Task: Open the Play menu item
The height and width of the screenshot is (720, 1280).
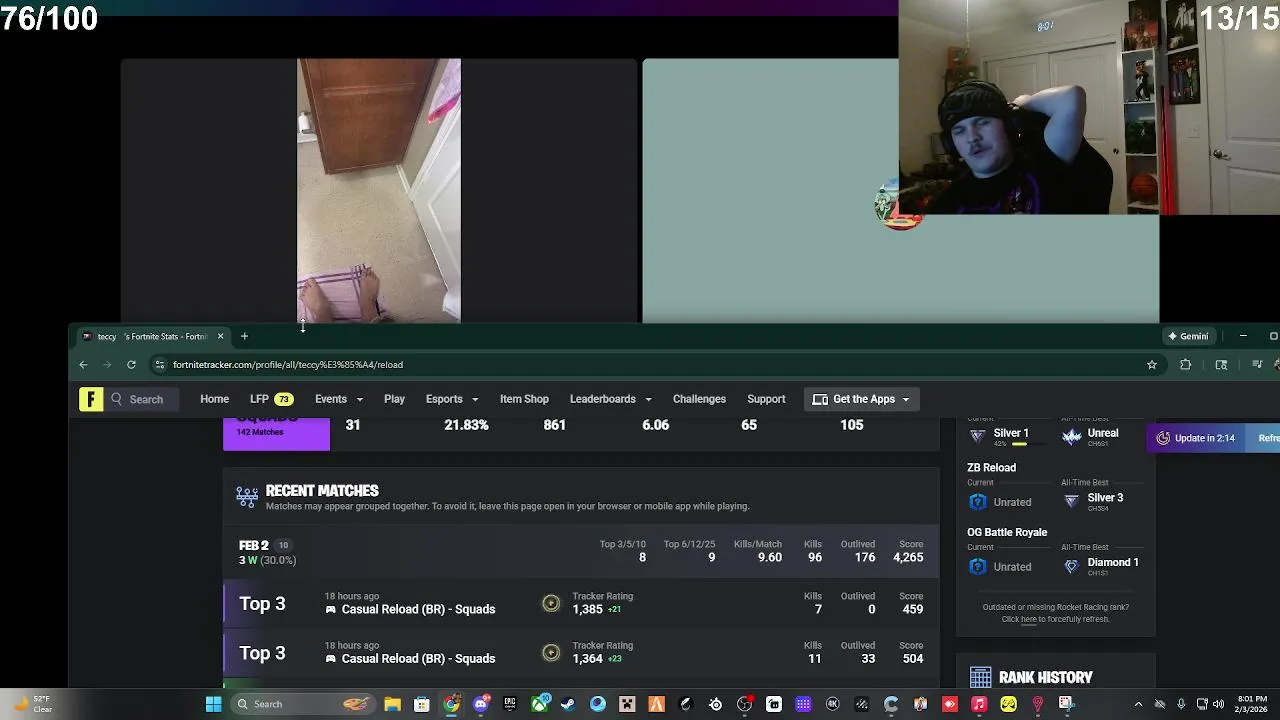Action: [x=394, y=399]
